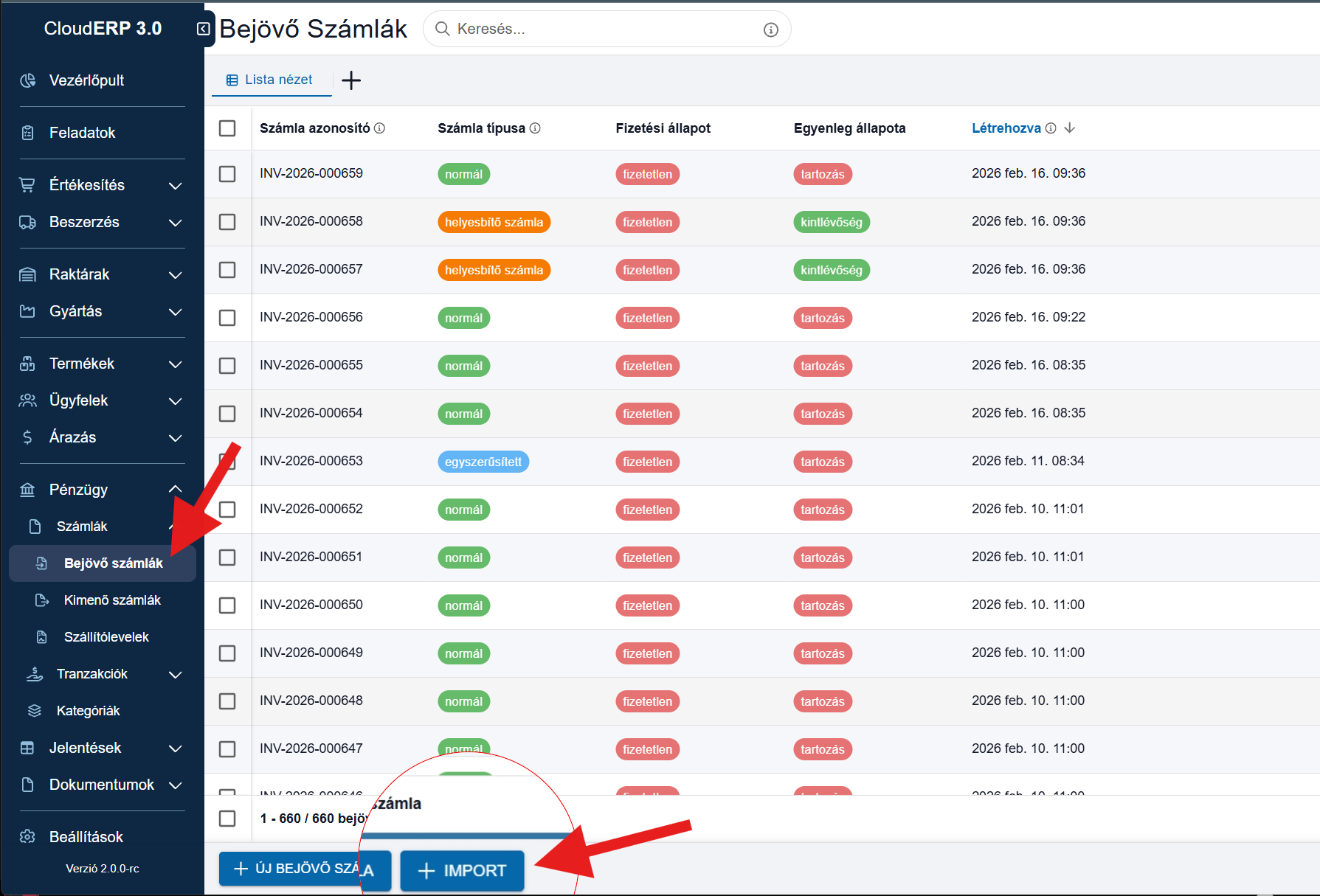
Task: Open Feladatok clipboard icon in the sidebar
Action: pyautogui.click(x=28, y=133)
